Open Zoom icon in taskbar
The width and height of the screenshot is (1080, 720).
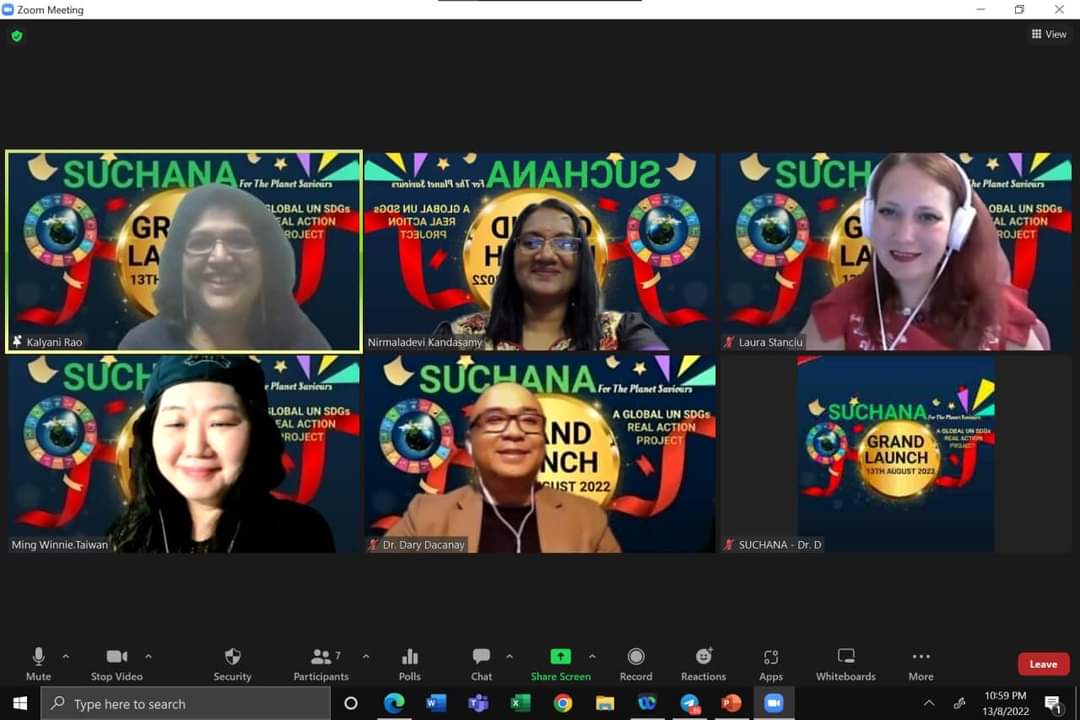[x=773, y=703]
